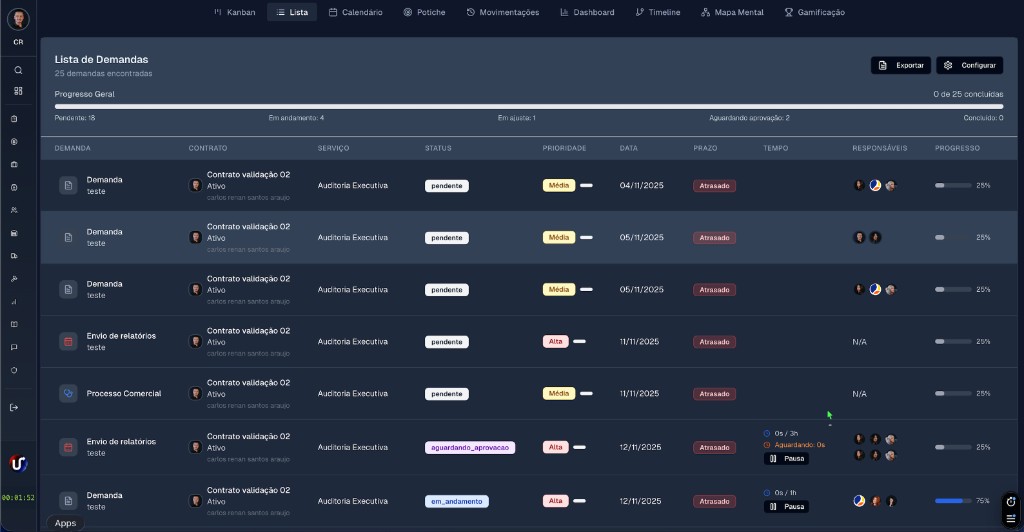
Task: Click contract avatar in Processo Comercial row
Action: click(195, 394)
